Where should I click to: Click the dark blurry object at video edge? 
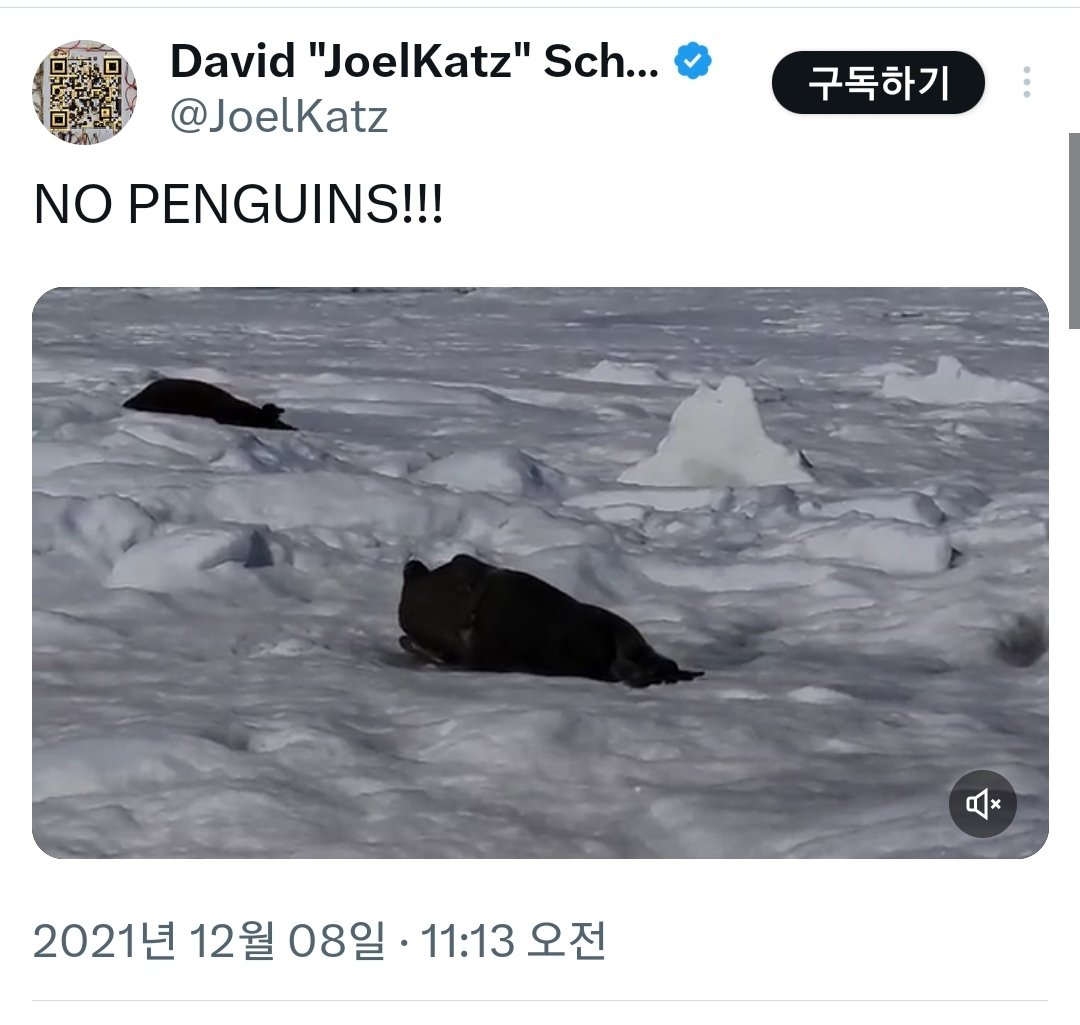[1022, 639]
